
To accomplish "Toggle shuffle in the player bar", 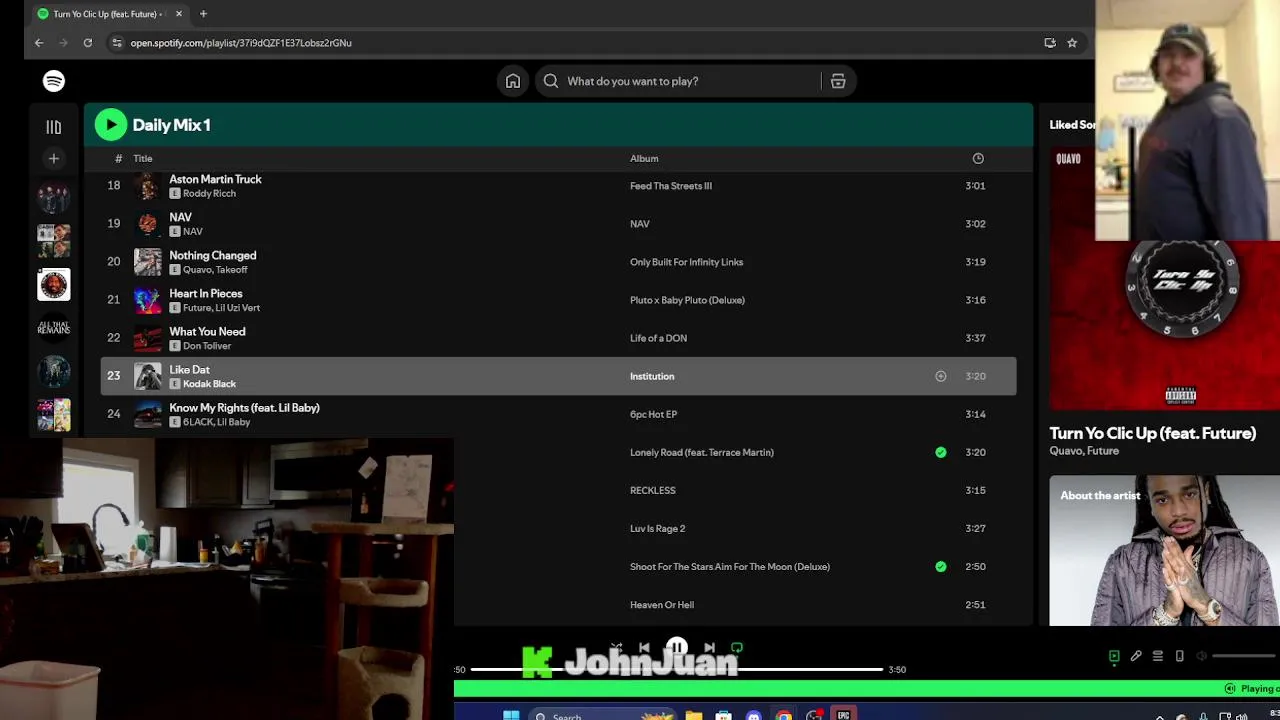I will click(x=616, y=648).
